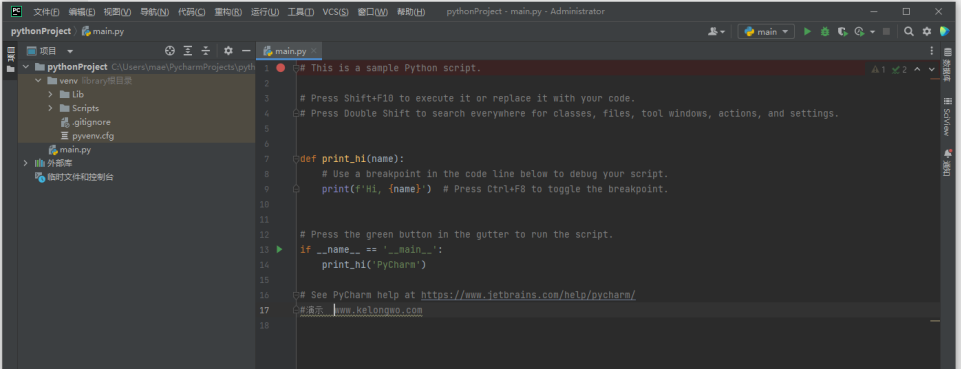Open the VCS(S) menu
Screen dimensions: 961x369
[x=335, y=12]
